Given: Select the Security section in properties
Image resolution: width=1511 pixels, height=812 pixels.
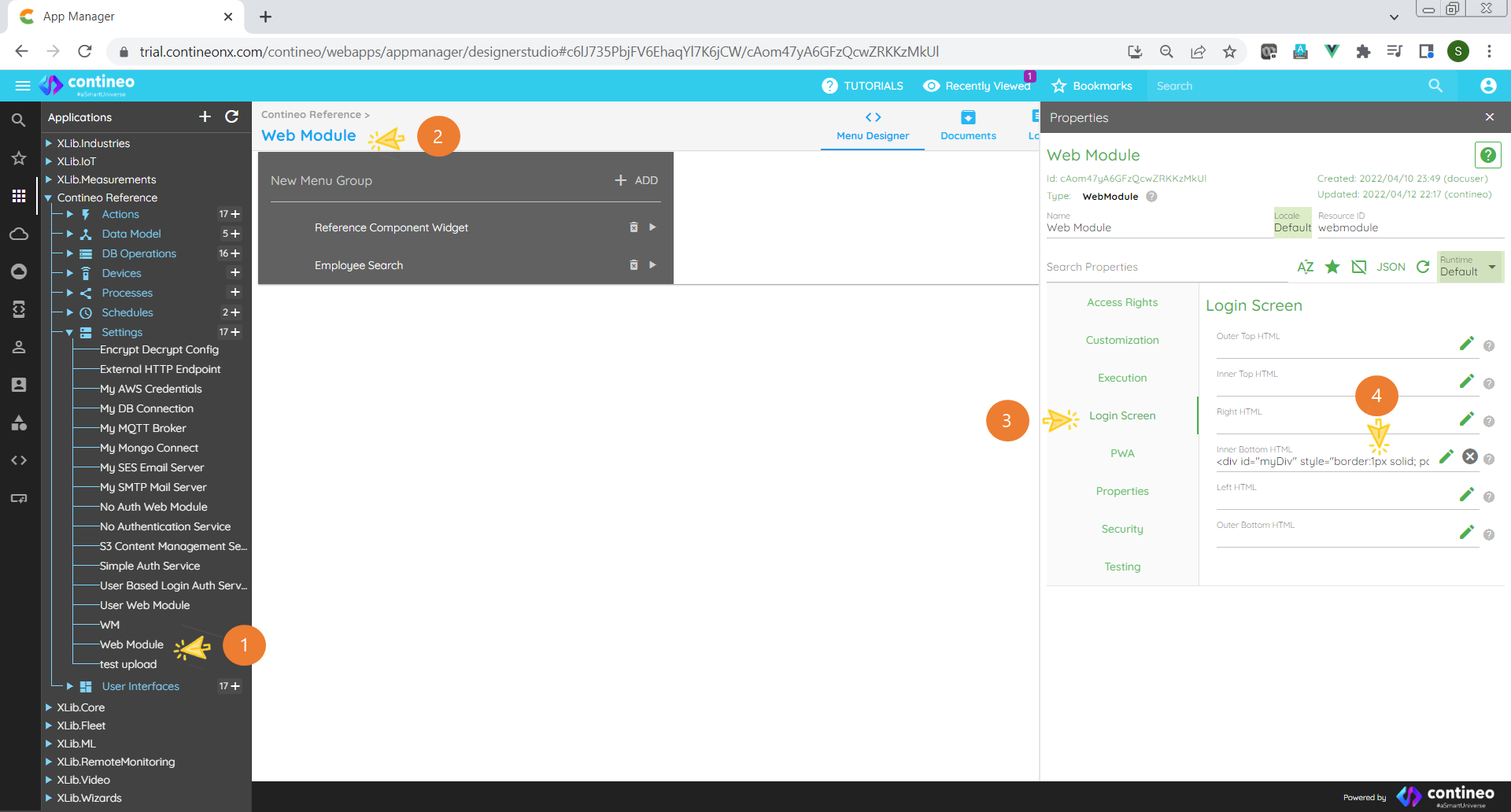Looking at the screenshot, I should pyautogui.click(x=1121, y=528).
